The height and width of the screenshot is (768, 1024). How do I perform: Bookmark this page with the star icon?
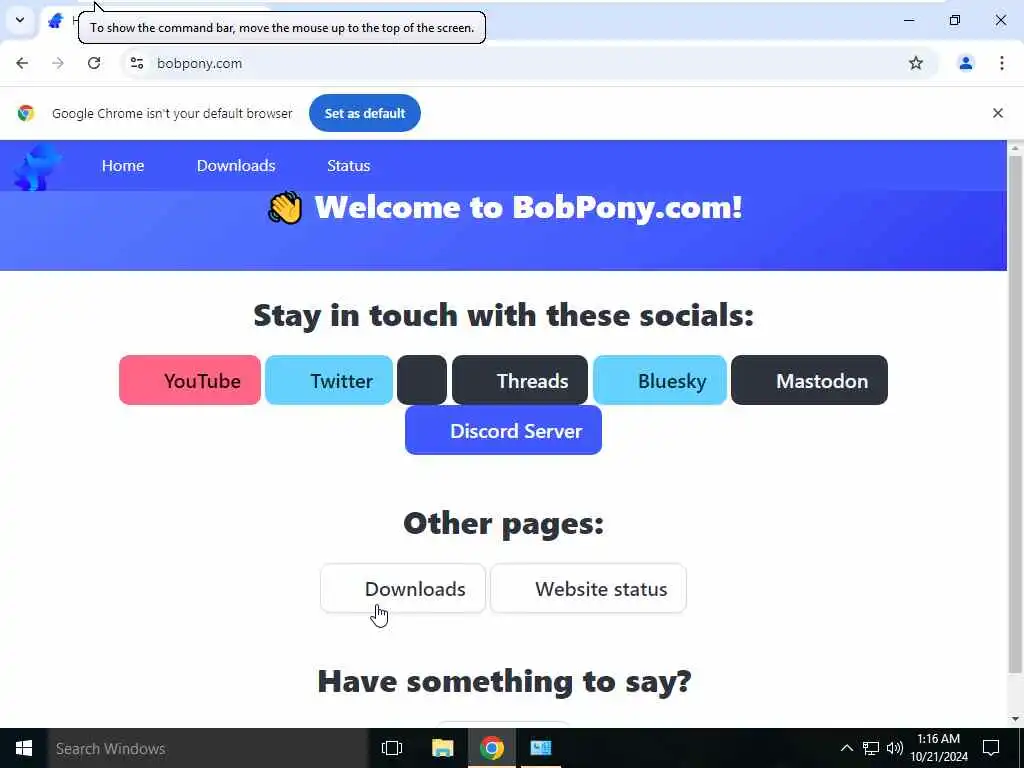(916, 63)
